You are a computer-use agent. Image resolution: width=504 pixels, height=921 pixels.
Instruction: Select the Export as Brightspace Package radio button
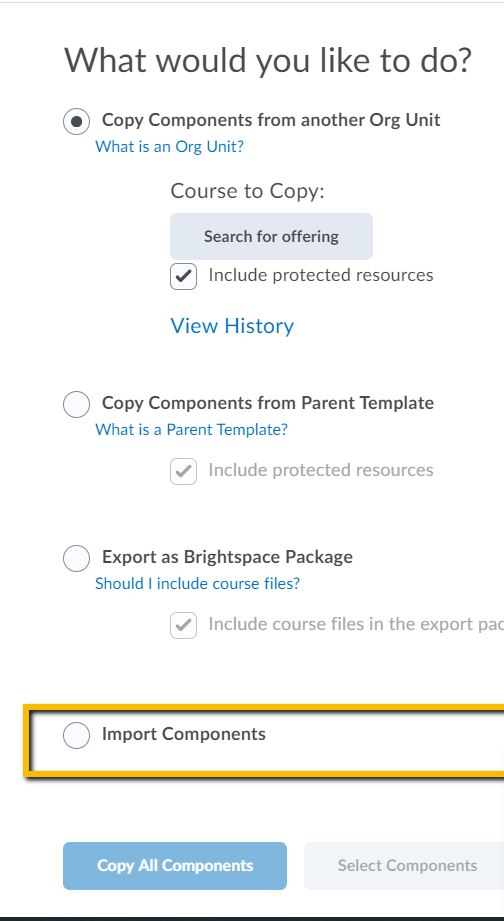click(76, 558)
